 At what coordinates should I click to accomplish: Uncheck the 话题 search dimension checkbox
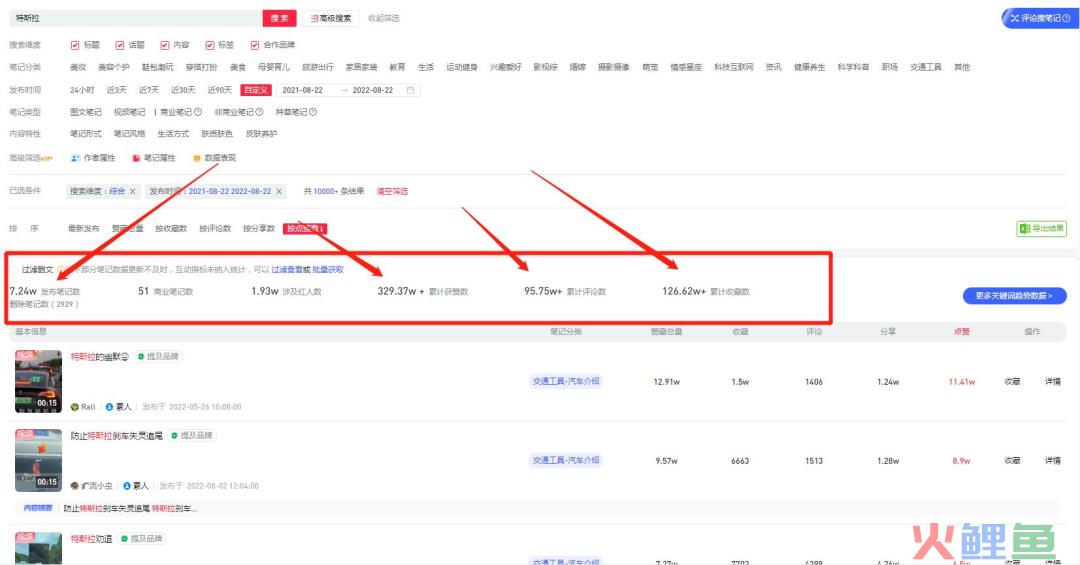pos(120,45)
